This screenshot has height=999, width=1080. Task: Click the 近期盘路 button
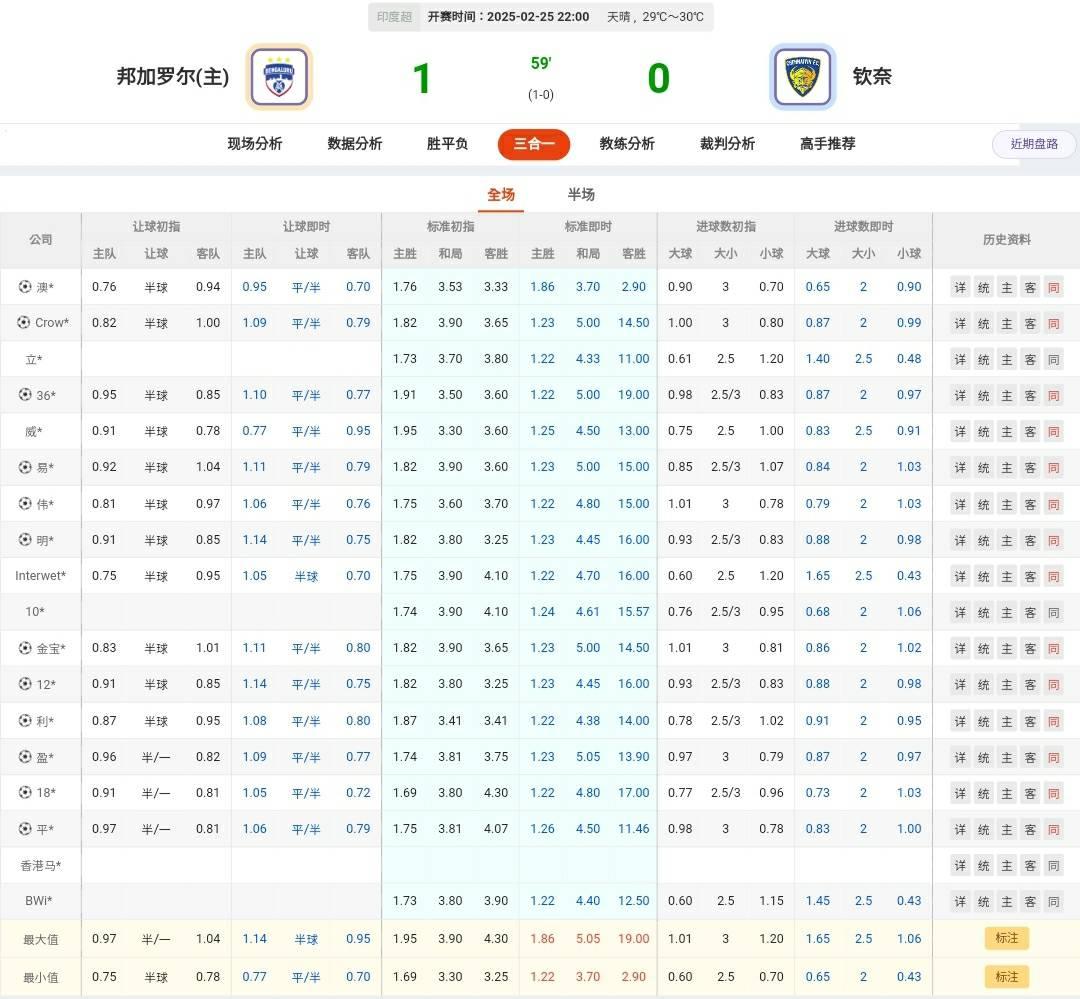1034,144
